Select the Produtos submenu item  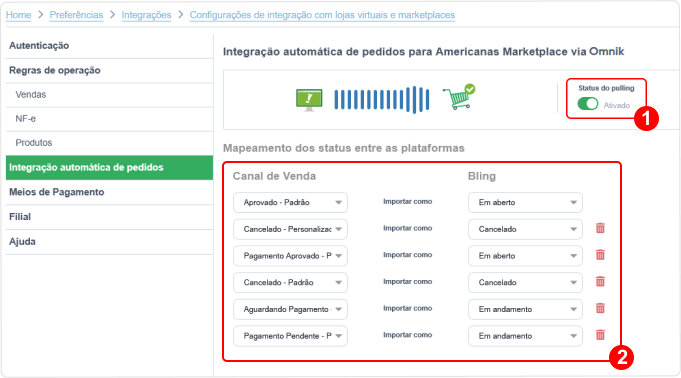[x=109, y=143]
